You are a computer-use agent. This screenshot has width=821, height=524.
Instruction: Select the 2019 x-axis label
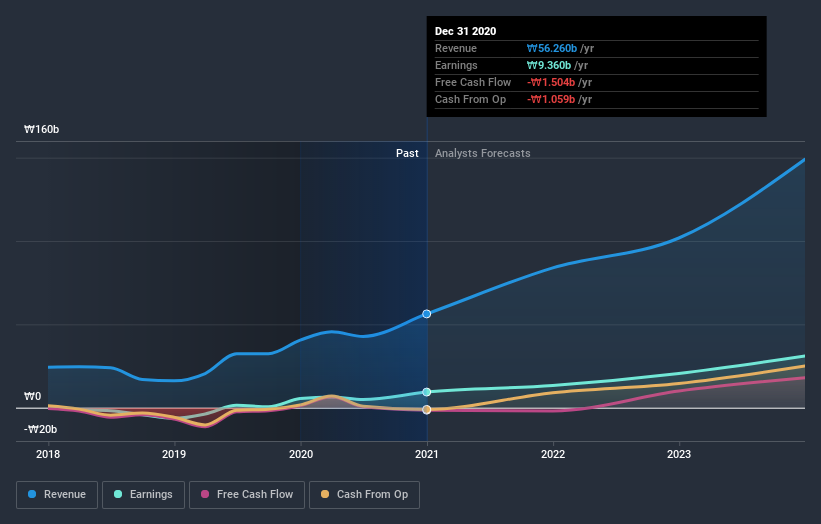174,454
